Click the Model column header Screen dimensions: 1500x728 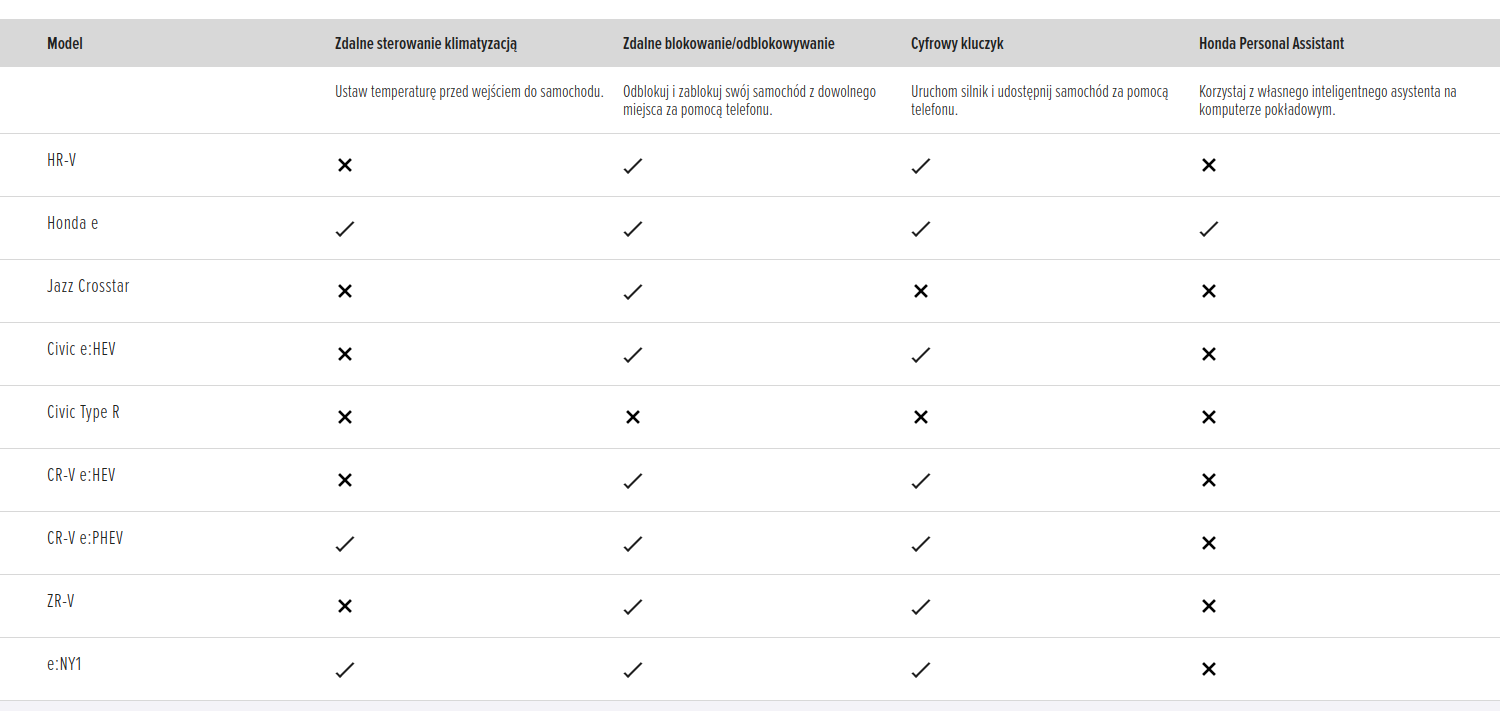pos(65,44)
